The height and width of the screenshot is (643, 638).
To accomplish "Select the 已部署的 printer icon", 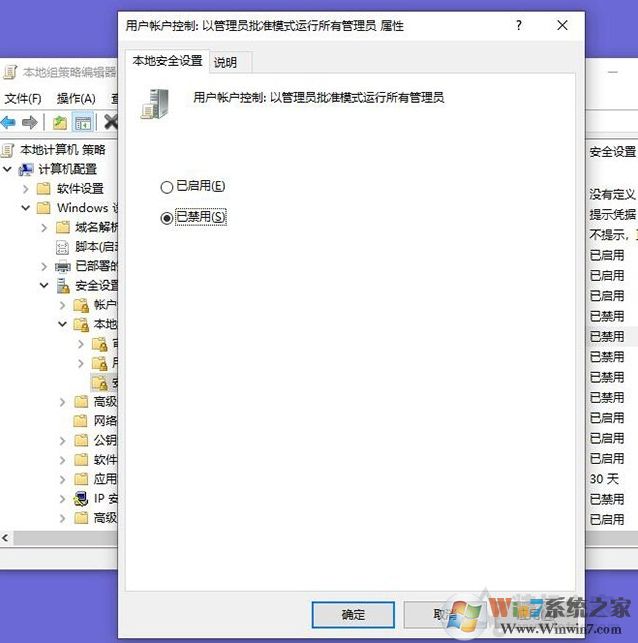I will click(x=63, y=267).
